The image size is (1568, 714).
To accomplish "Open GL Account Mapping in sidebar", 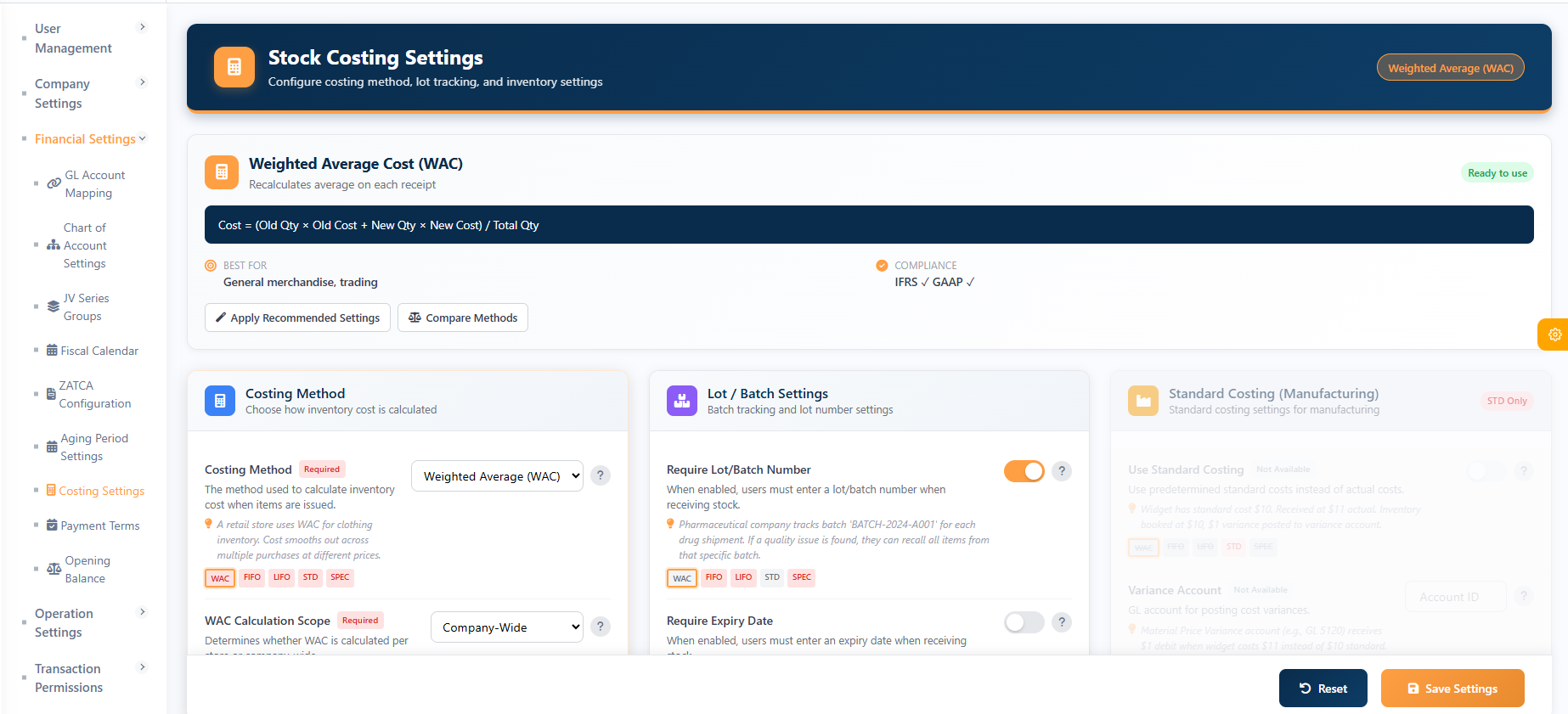I will (94, 184).
